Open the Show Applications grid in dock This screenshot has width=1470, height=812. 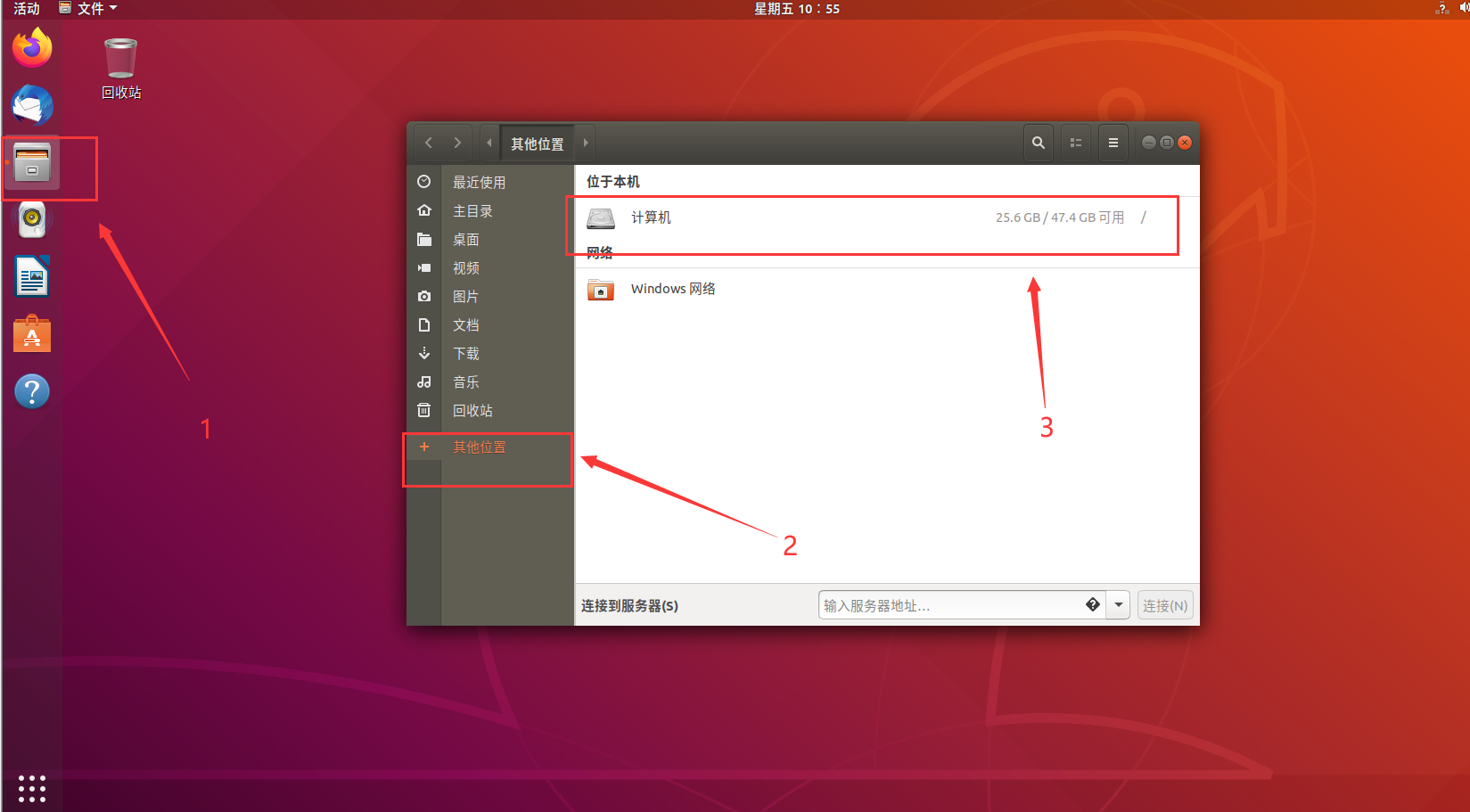tap(32, 789)
